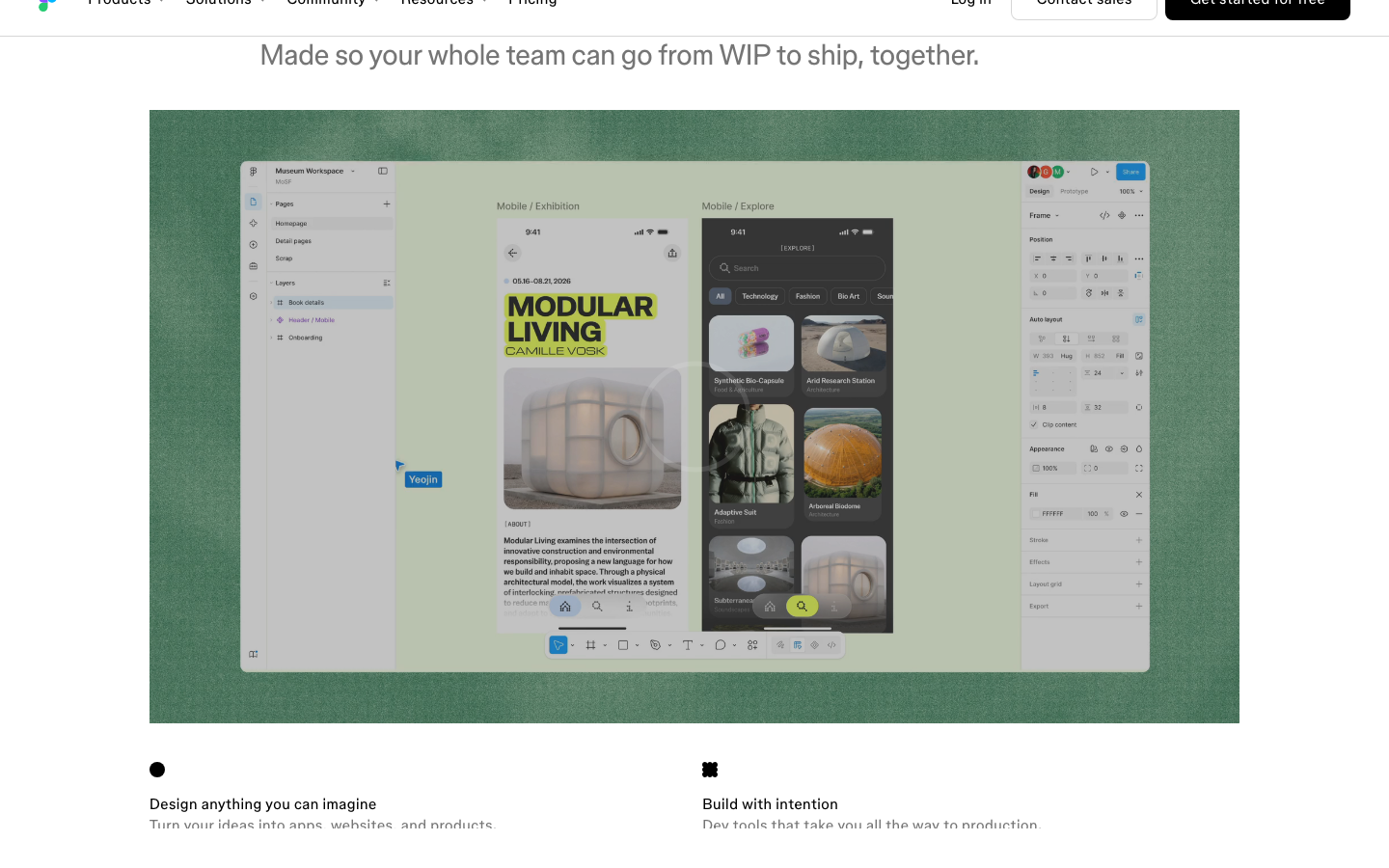Image resolution: width=1389 pixels, height=868 pixels.
Task: Open the Assets sparkle icon in left rail
Action: click(x=253, y=223)
